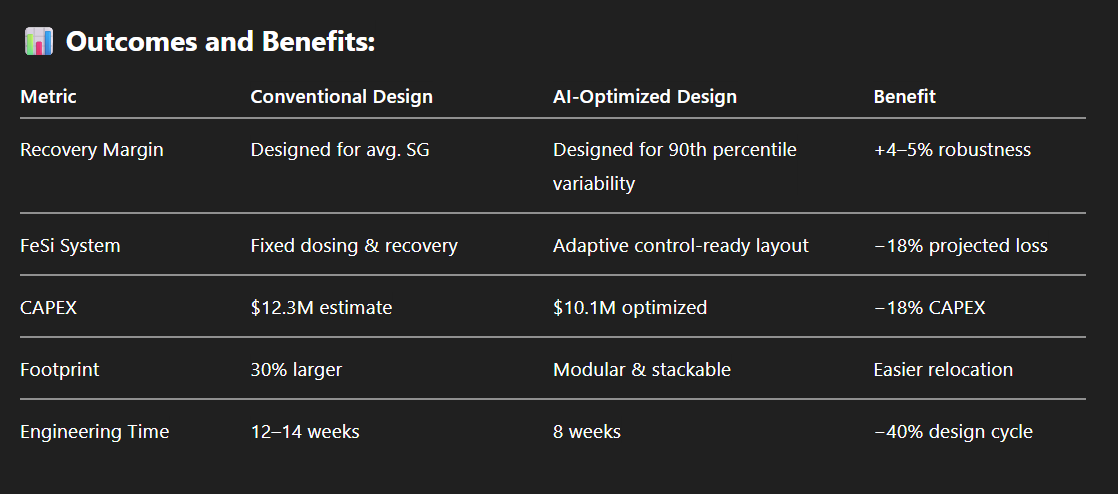
Task: Click the Benefit column header
Action: (x=904, y=96)
